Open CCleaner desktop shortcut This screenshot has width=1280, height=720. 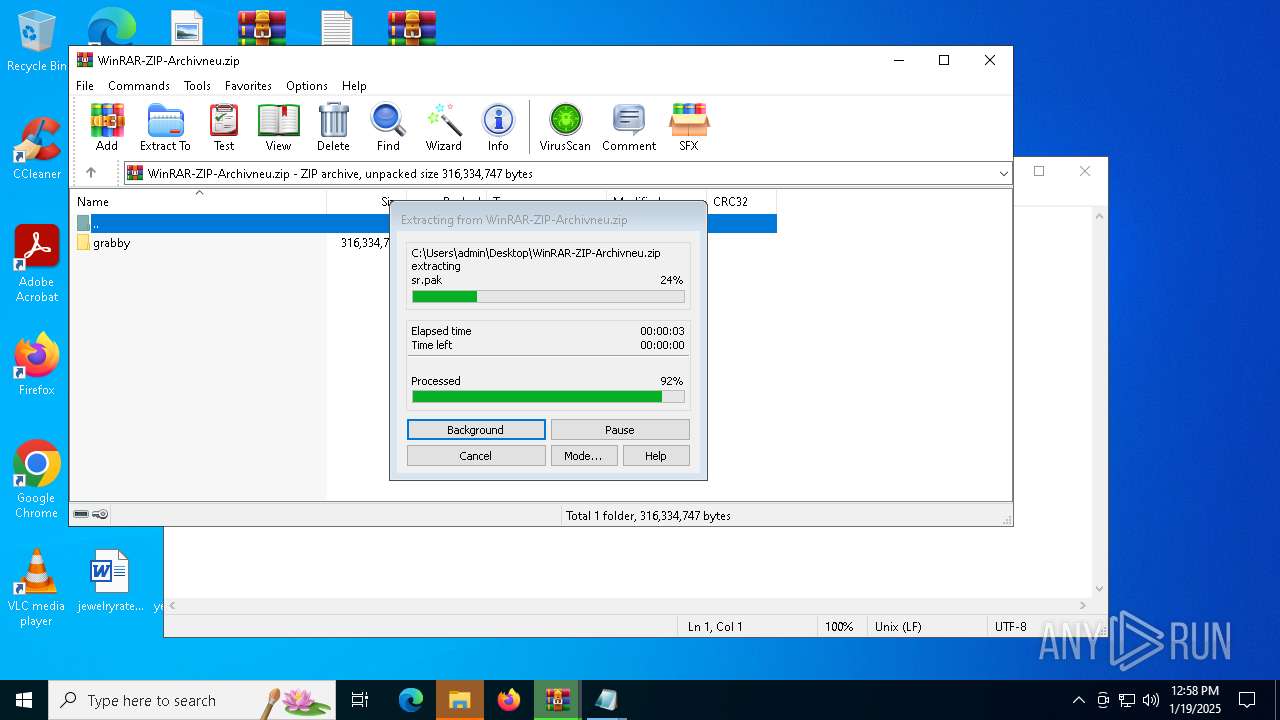[37, 149]
